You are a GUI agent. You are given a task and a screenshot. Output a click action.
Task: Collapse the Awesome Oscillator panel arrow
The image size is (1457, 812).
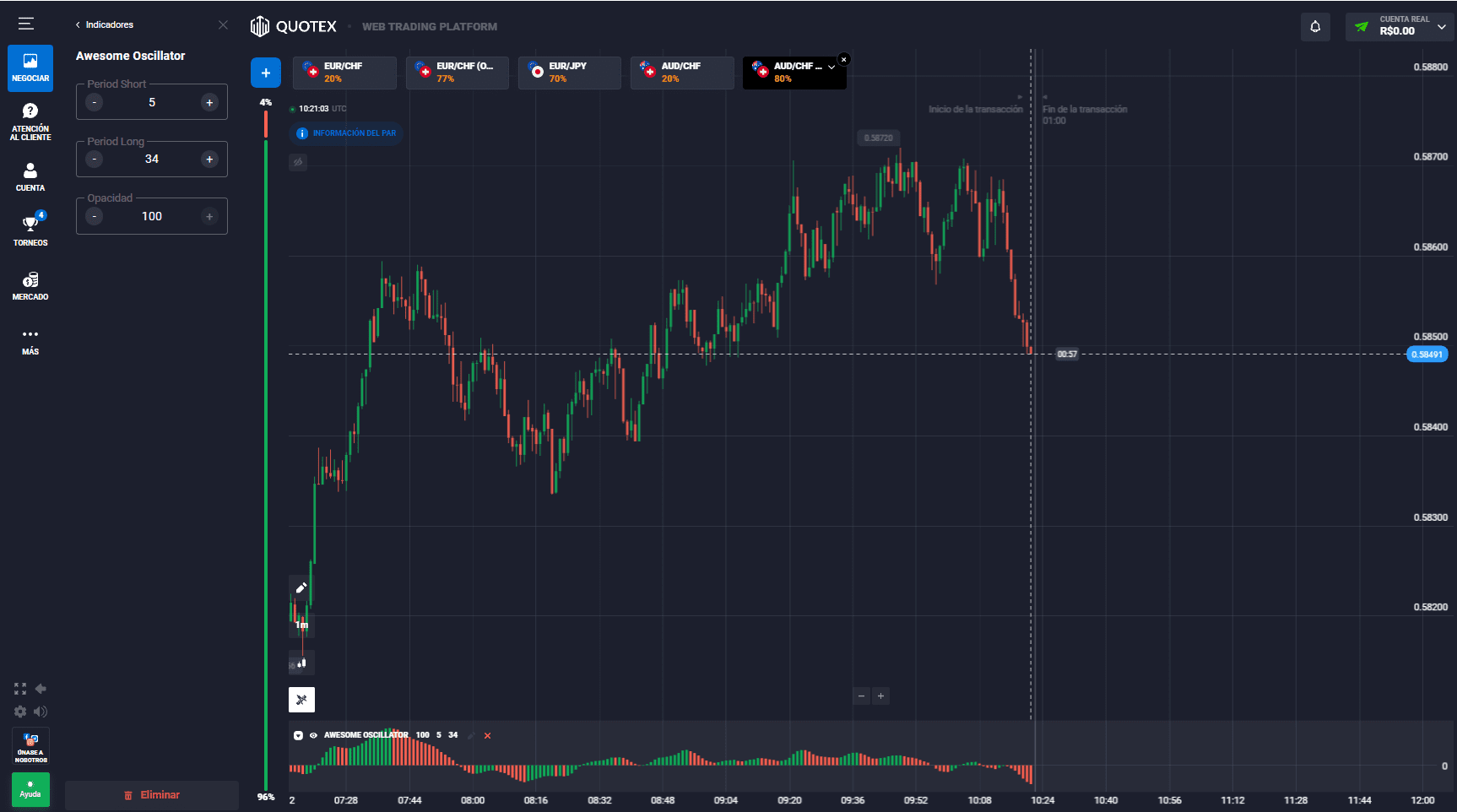pyautogui.click(x=298, y=735)
